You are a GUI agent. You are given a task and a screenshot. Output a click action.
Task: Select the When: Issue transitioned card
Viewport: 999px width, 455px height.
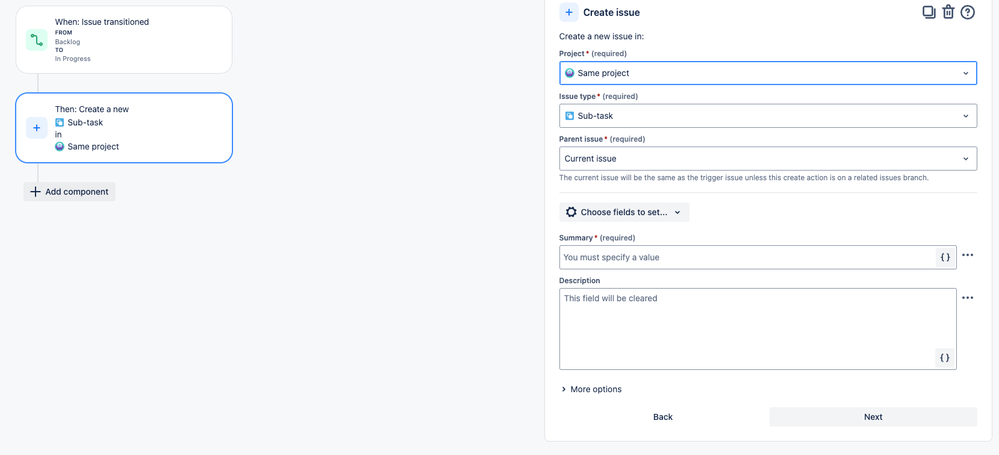(x=124, y=40)
